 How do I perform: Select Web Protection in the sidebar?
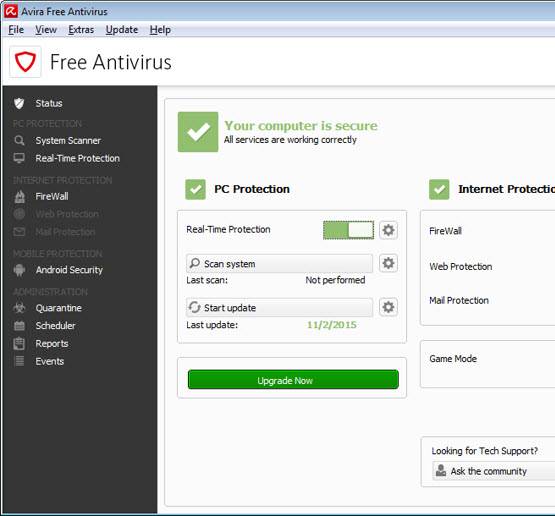tap(67, 214)
